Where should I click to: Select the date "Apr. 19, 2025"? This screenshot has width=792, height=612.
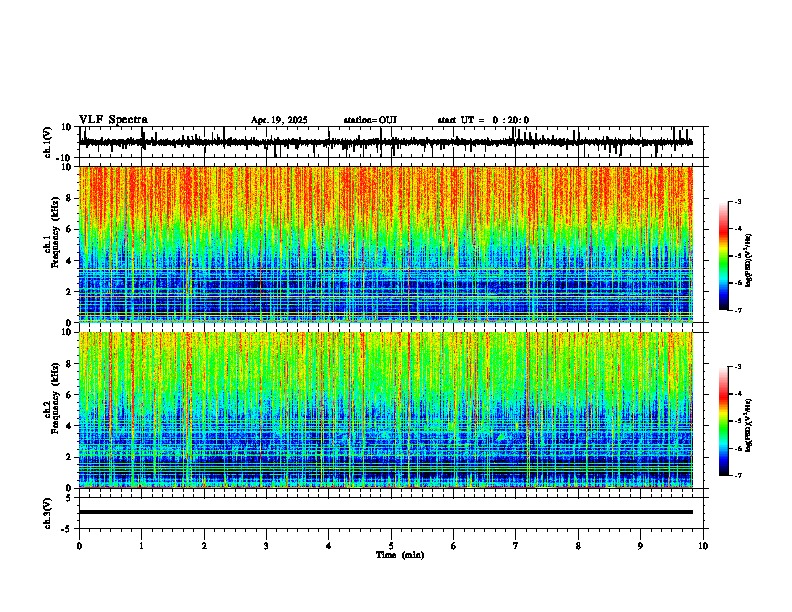pos(279,120)
